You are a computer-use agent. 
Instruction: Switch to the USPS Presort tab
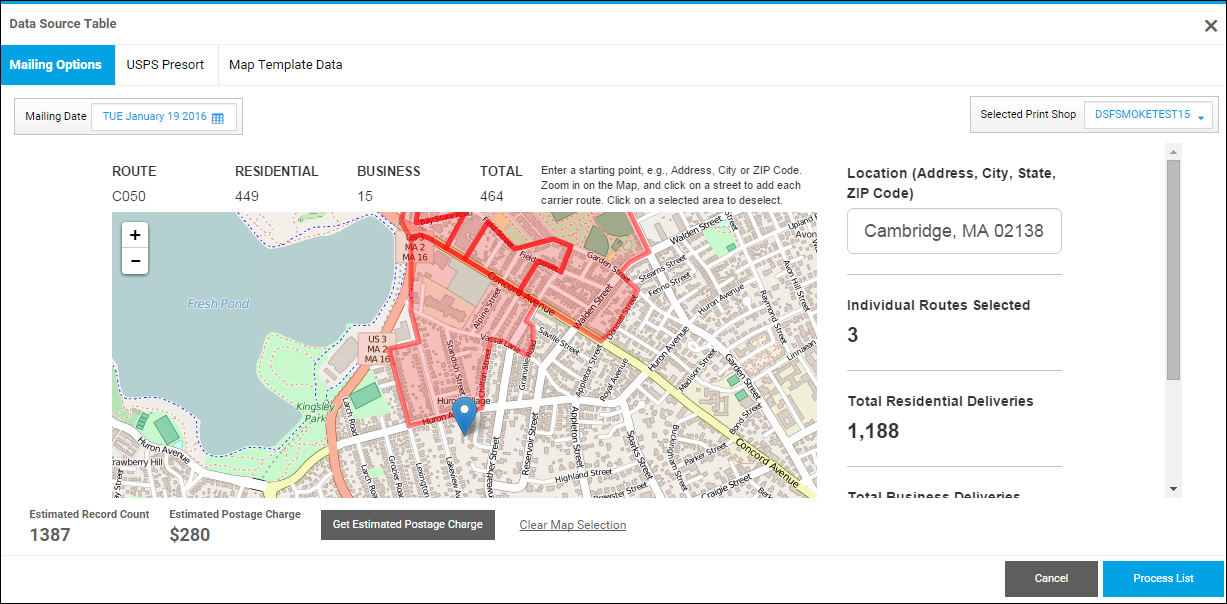coord(165,65)
